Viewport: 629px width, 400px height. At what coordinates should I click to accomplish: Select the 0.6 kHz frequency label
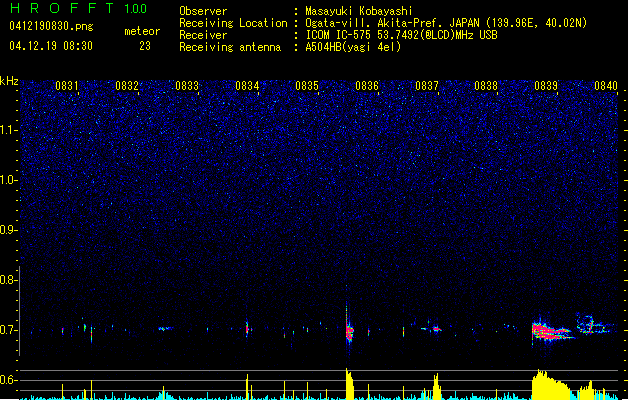(x=8, y=380)
